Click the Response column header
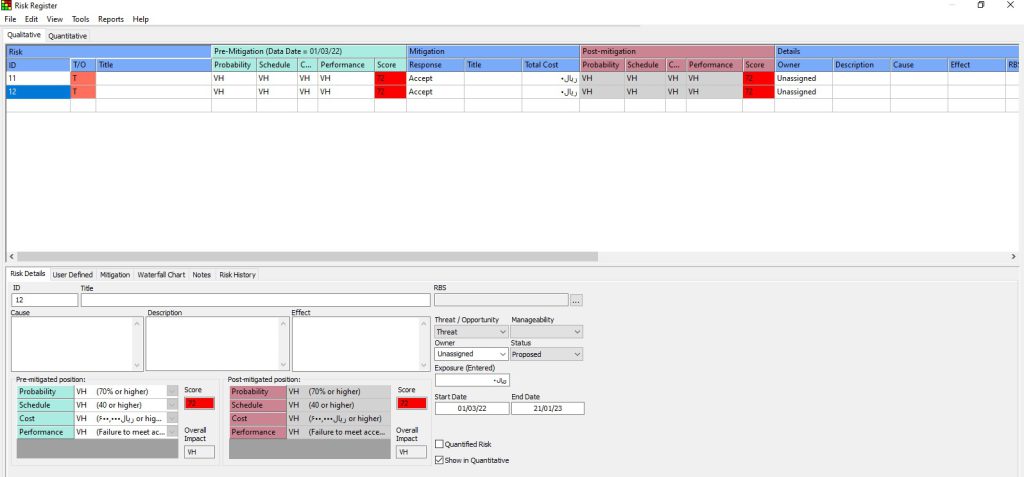This screenshot has width=1024, height=477. [x=435, y=65]
